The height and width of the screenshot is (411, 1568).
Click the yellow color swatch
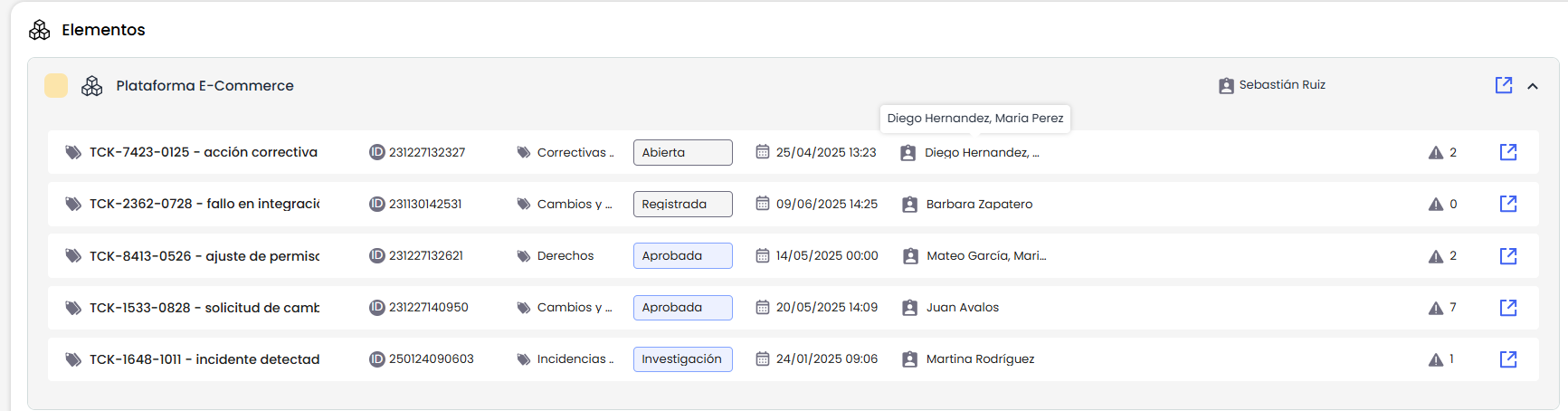(56, 86)
